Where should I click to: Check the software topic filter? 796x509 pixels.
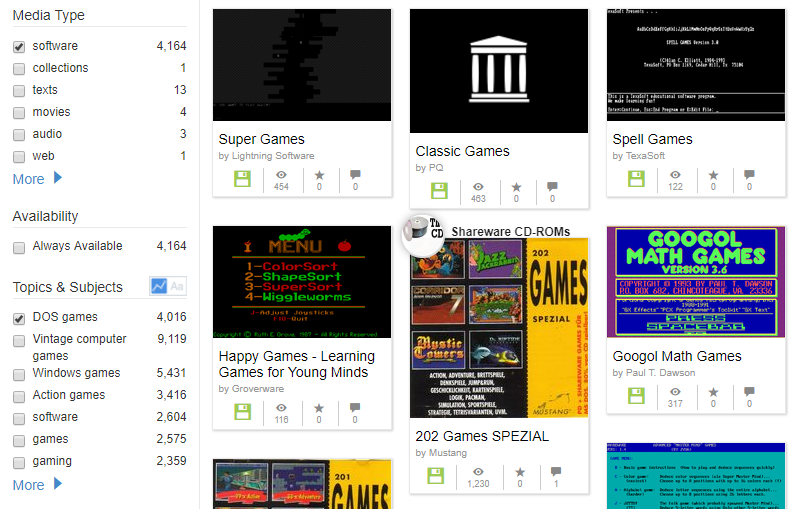coord(19,419)
